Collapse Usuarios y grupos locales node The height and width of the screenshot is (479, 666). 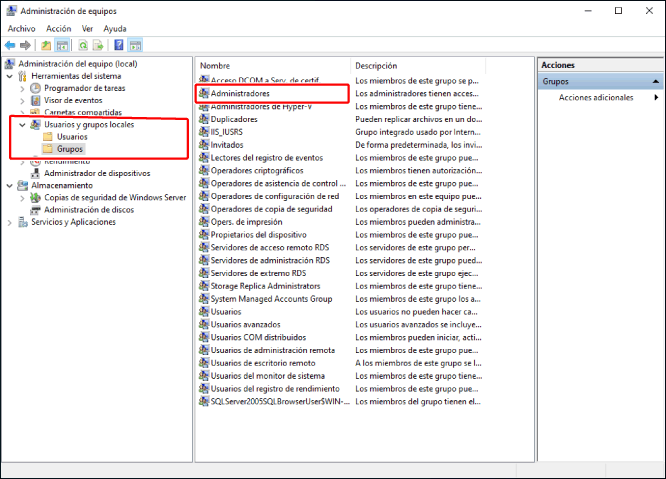(x=22, y=125)
